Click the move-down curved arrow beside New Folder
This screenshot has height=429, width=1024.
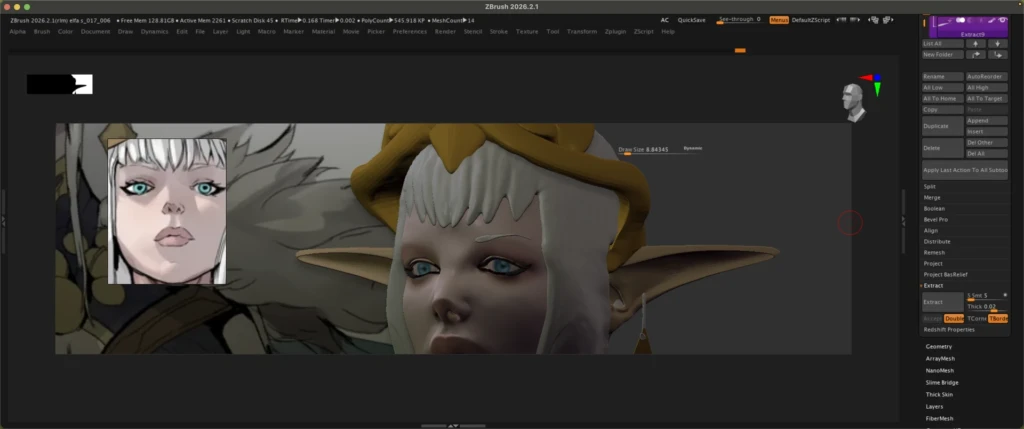[998, 55]
